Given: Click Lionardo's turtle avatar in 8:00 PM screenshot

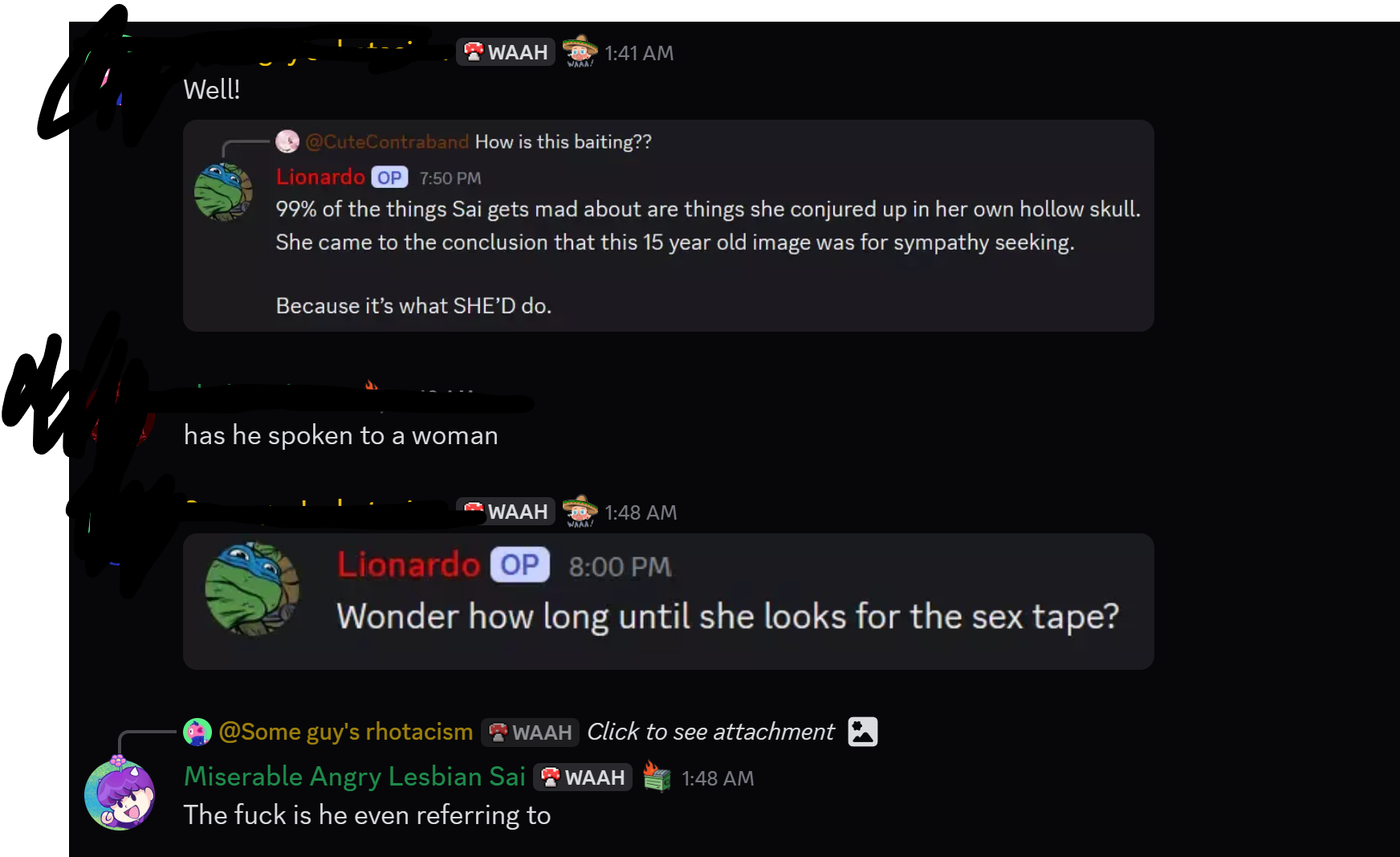Looking at the screenshot, I should [252, 589].
